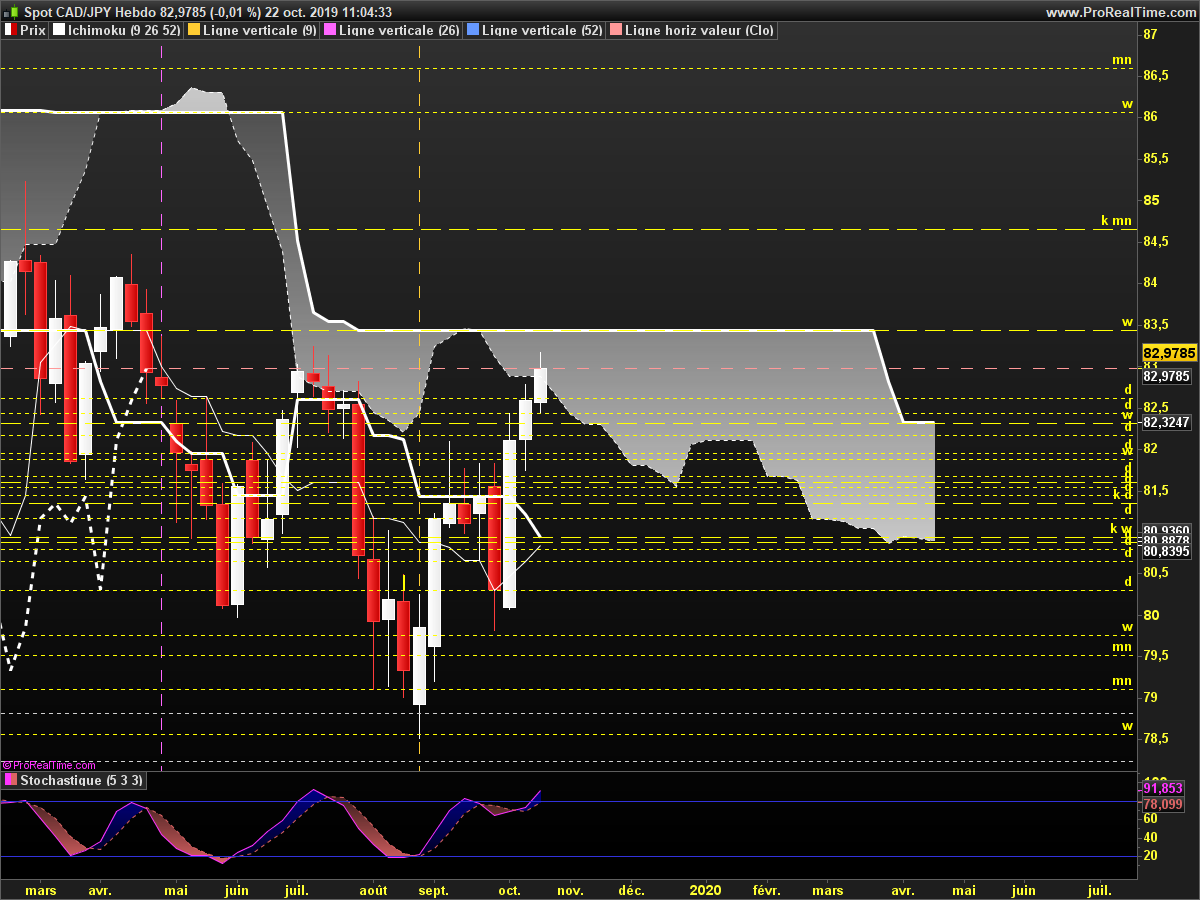Click the candlestick icon in the title bar
1200x900 pixels.
pos(11,12)
